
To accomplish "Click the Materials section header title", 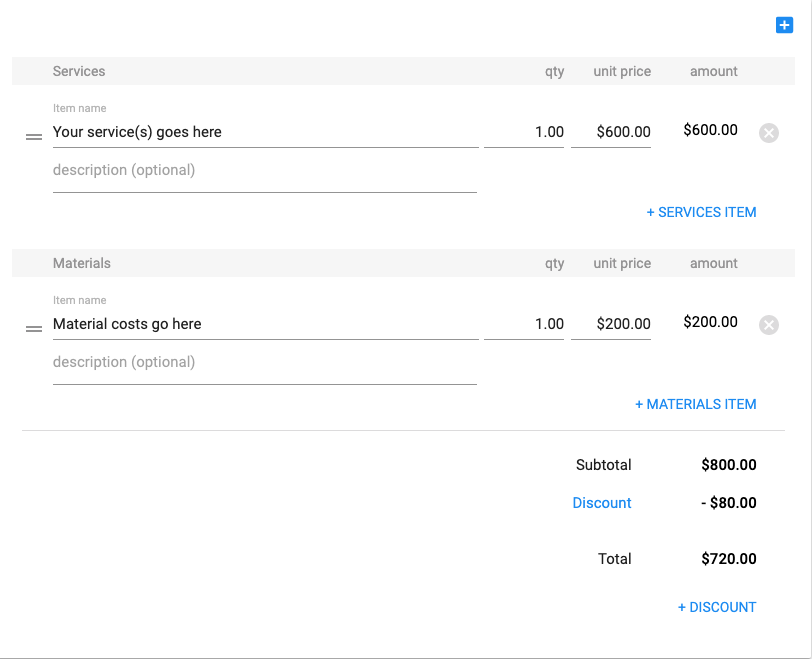I will (82, 263).
